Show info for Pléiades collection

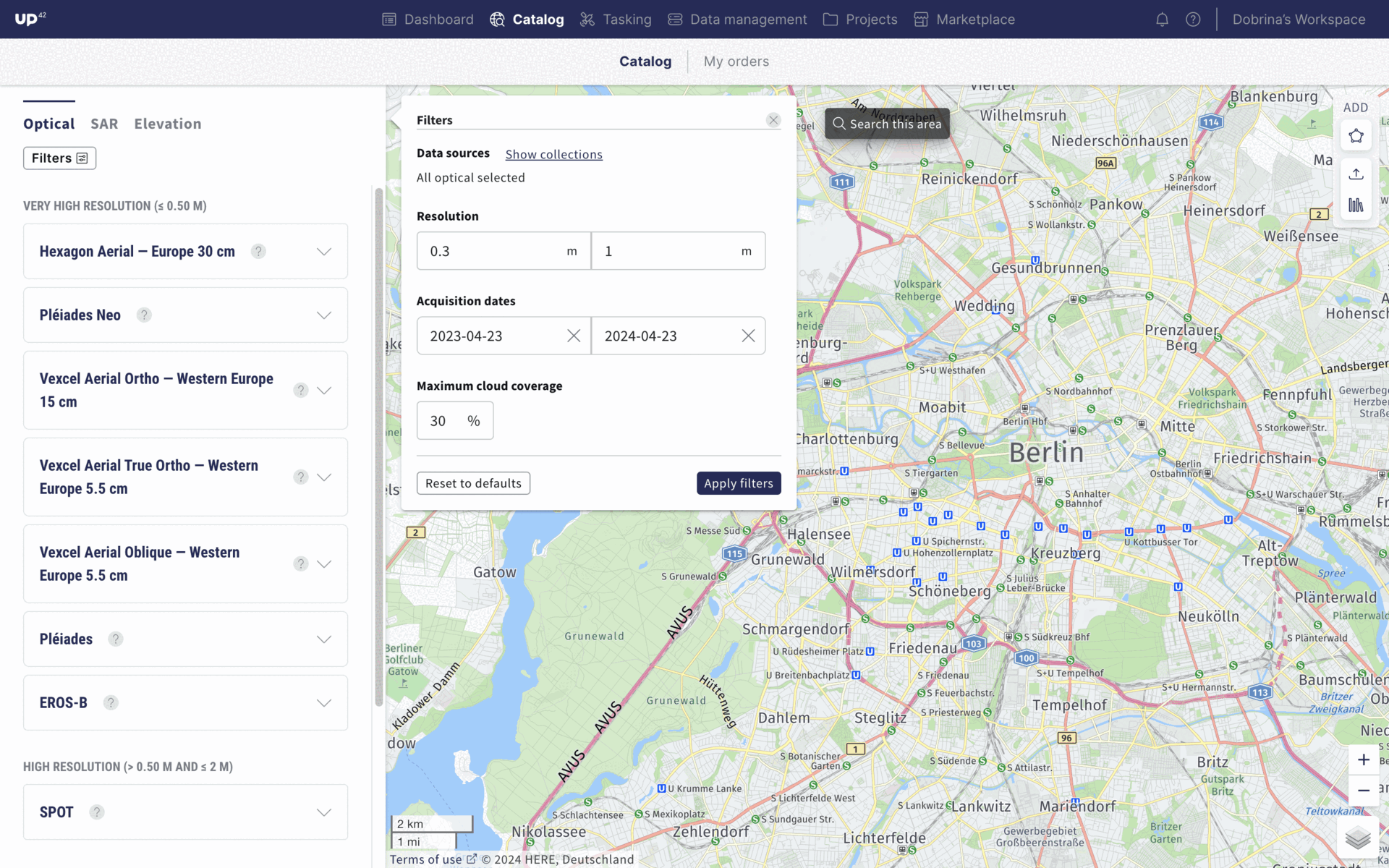[116, 639]
